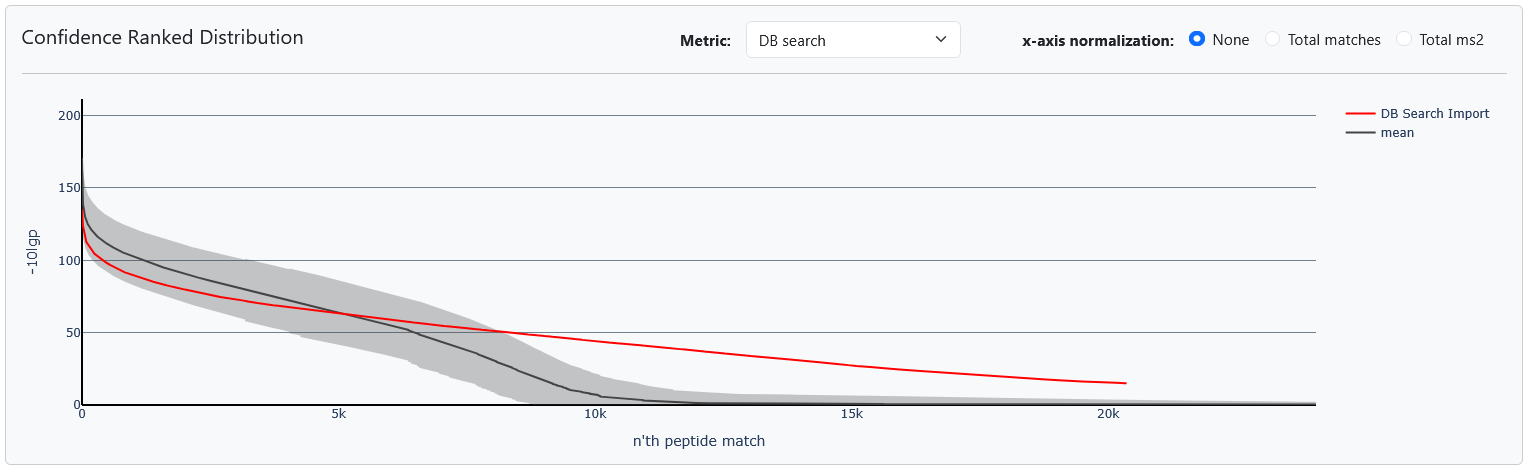Viewport: 1530px width, 472px height.
Task: Select the None normalization radio button
Action: tap(1196, 39)
